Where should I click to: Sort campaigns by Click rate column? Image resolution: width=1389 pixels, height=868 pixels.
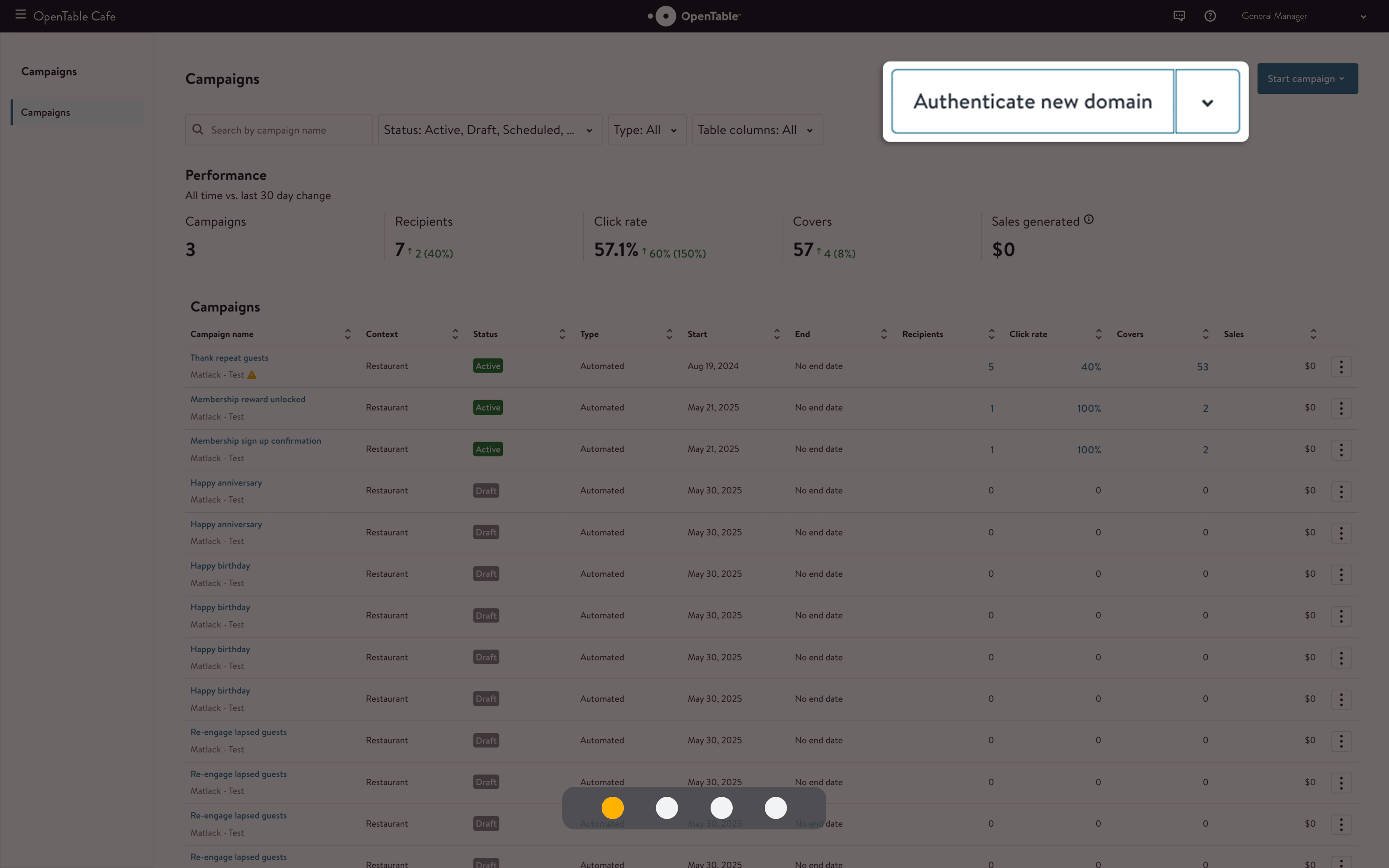point(1098,334)
